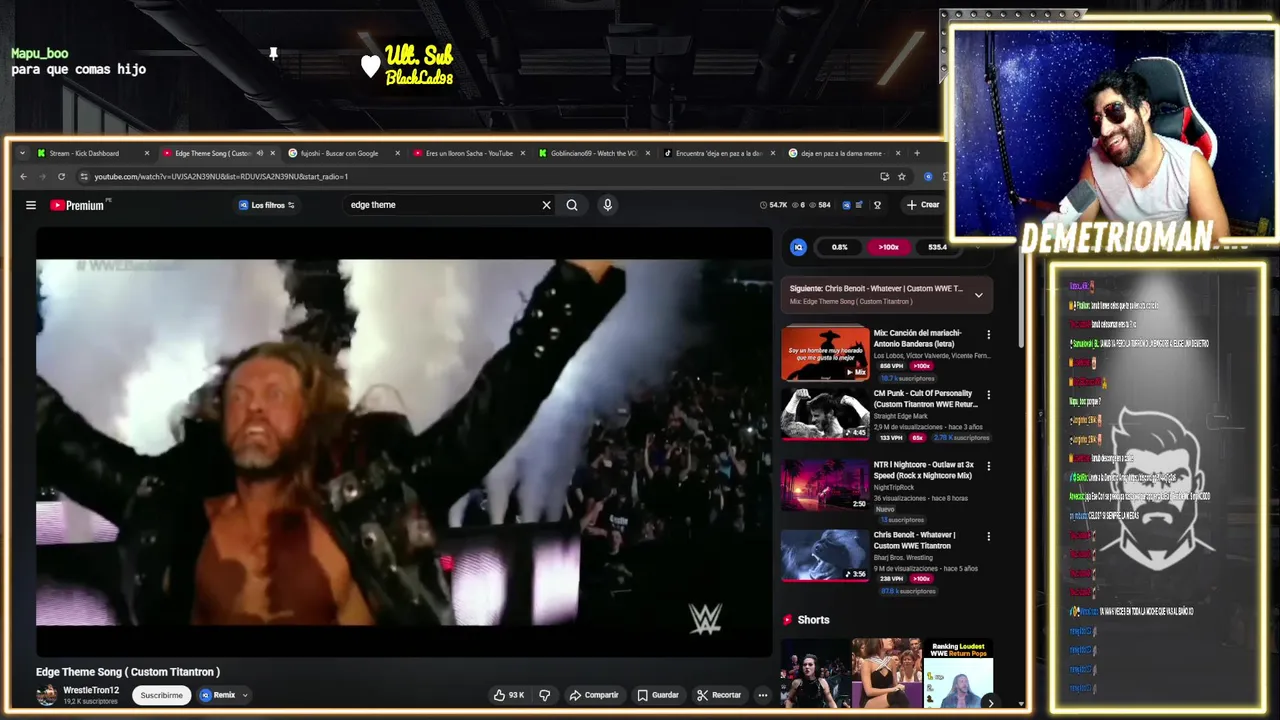Open the Ranking Loudest WWE Return Pops short
The width and height of the screenshot is (1280, 720).
click(x=958, y=673)
